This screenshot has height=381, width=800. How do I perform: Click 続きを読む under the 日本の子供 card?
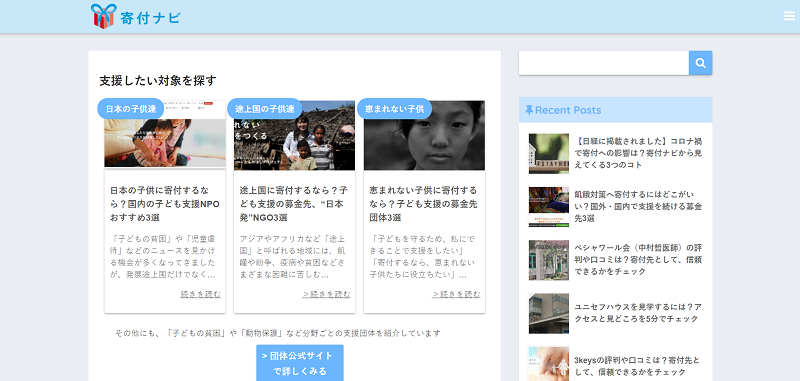coord(201,294)
